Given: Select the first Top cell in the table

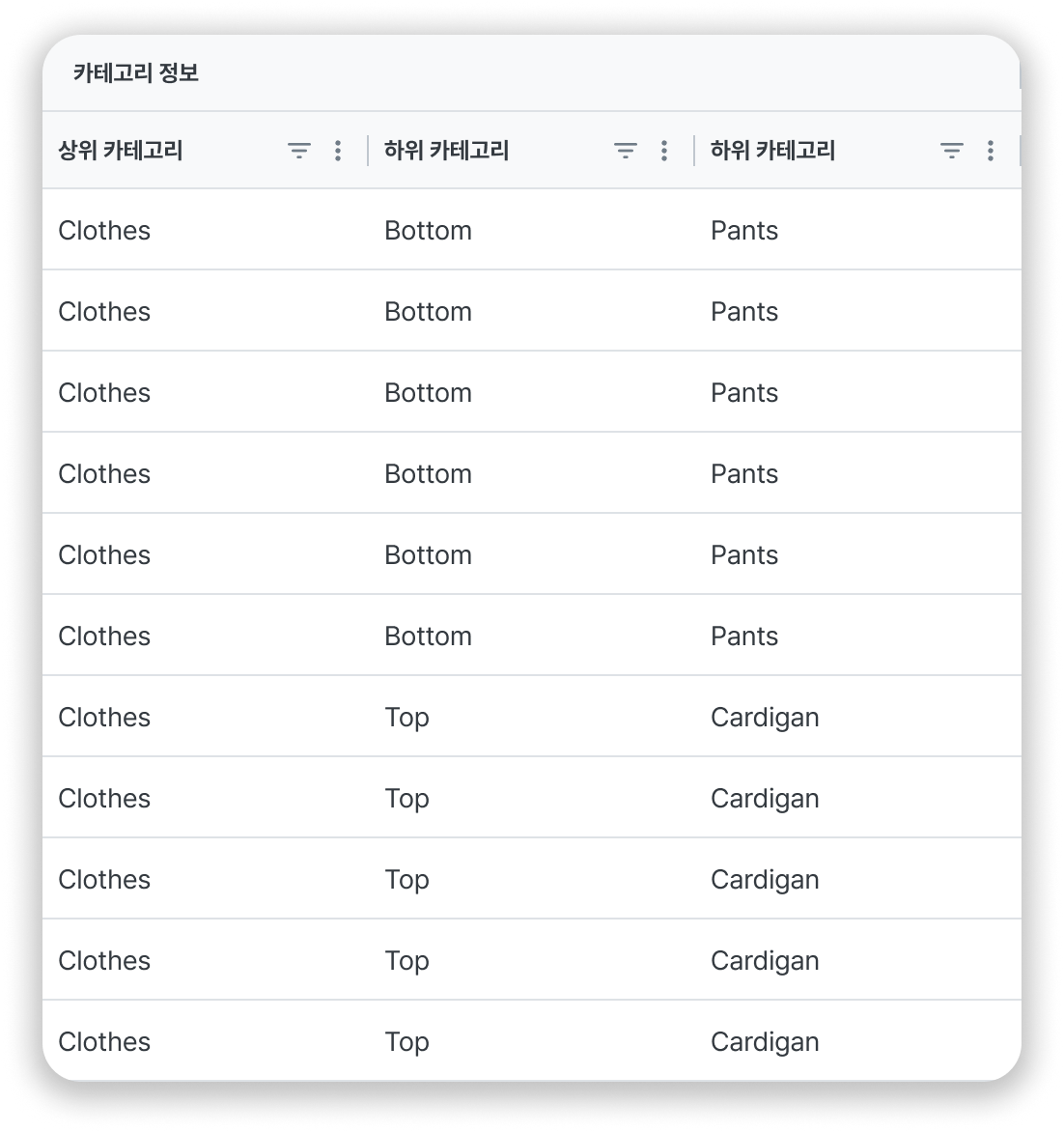Looking at the screenshot, I should coord(407,718).
